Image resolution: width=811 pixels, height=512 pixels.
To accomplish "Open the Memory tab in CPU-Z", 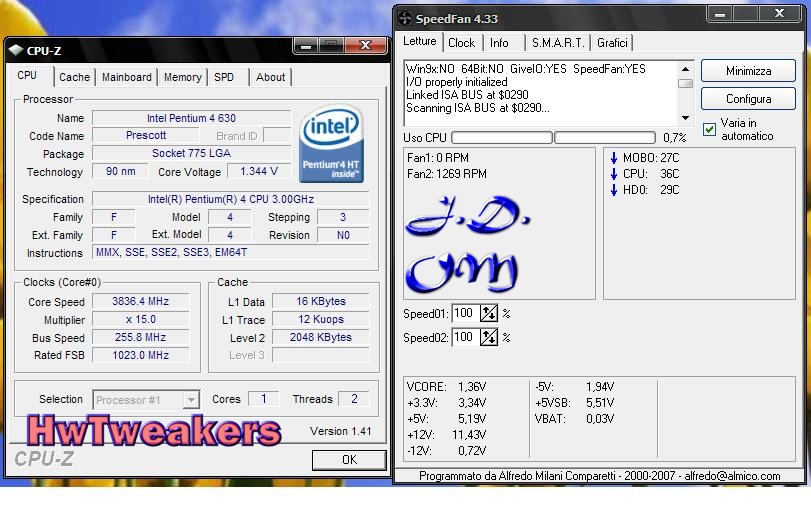I will (x=182, y=77).
